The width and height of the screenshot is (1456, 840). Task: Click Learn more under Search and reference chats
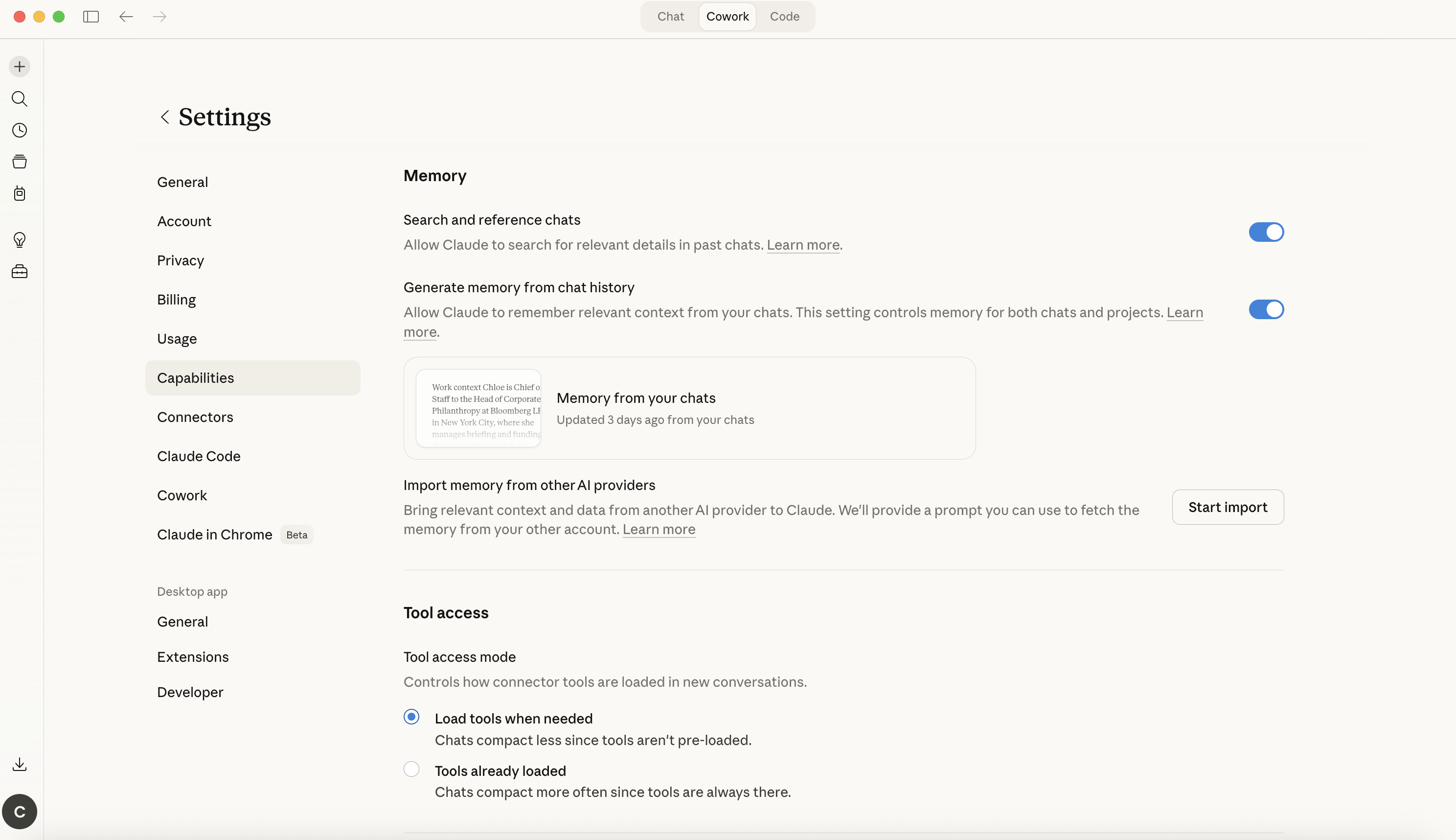(x=803, y=245)
